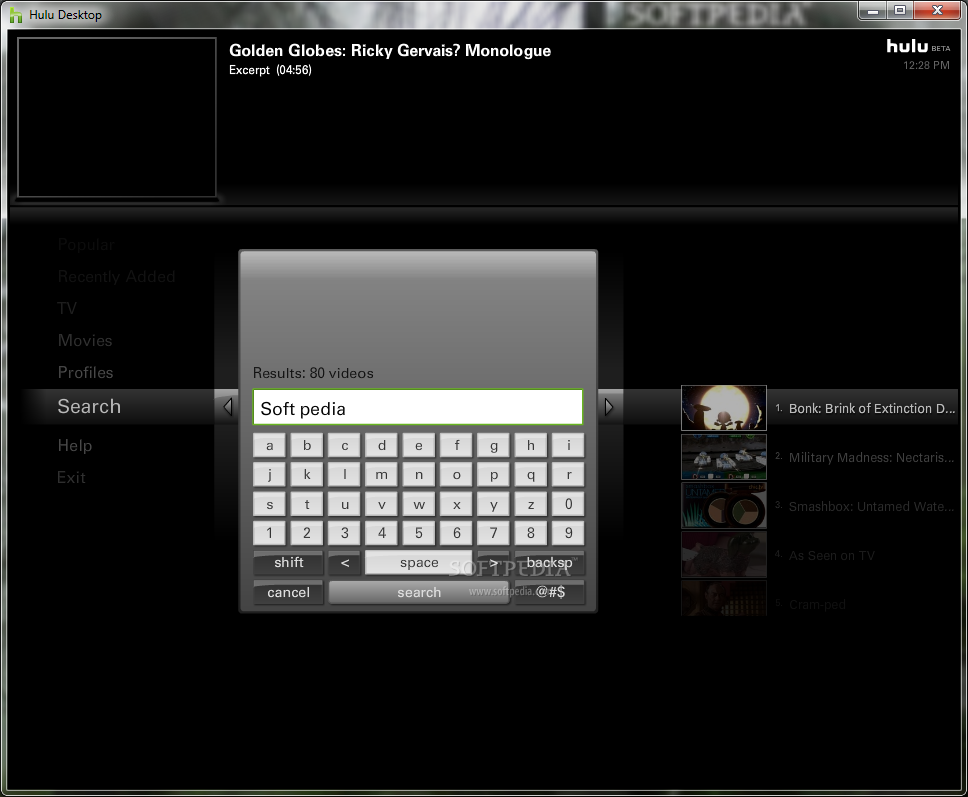Tap the 'x' key on keyboard
The height and width of the screenshot is (797, 968).
(456, 504)
